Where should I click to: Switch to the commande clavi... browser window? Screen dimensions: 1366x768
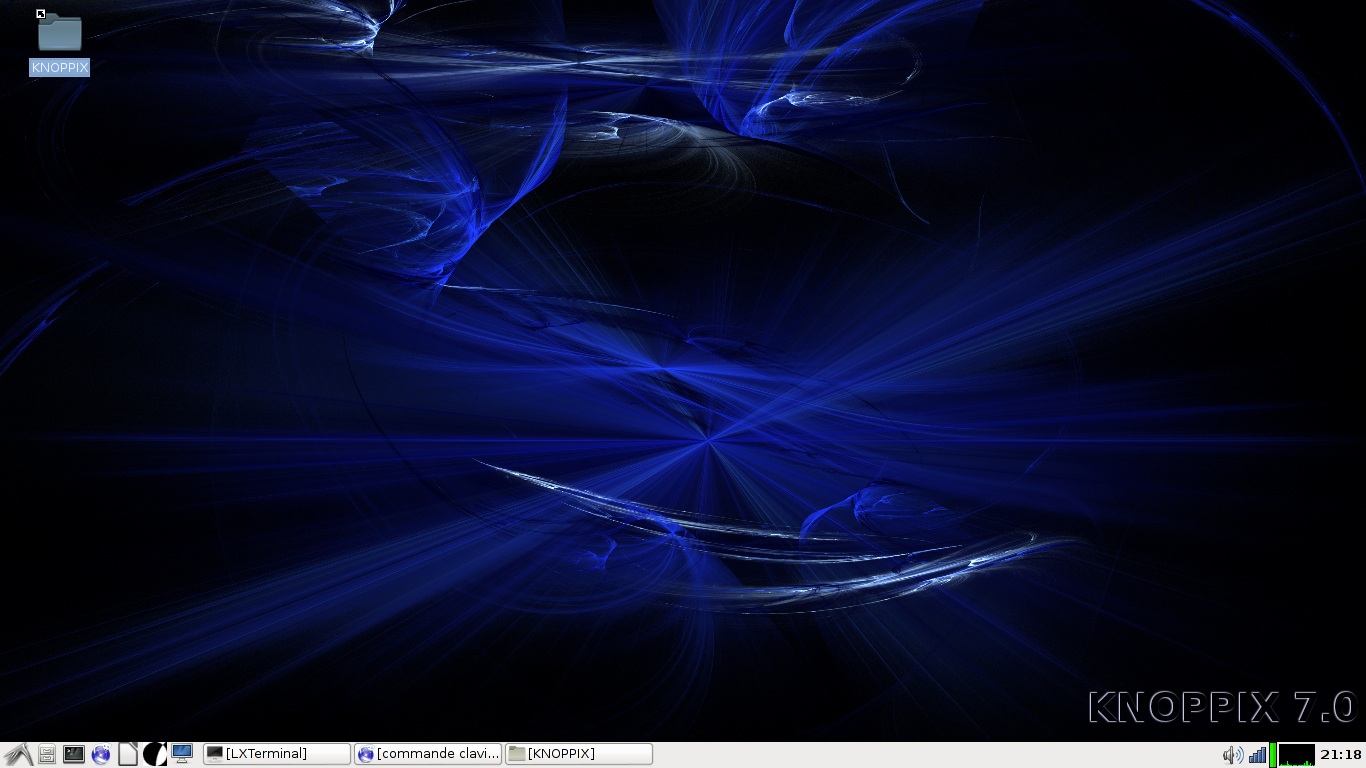pos(428,754)
